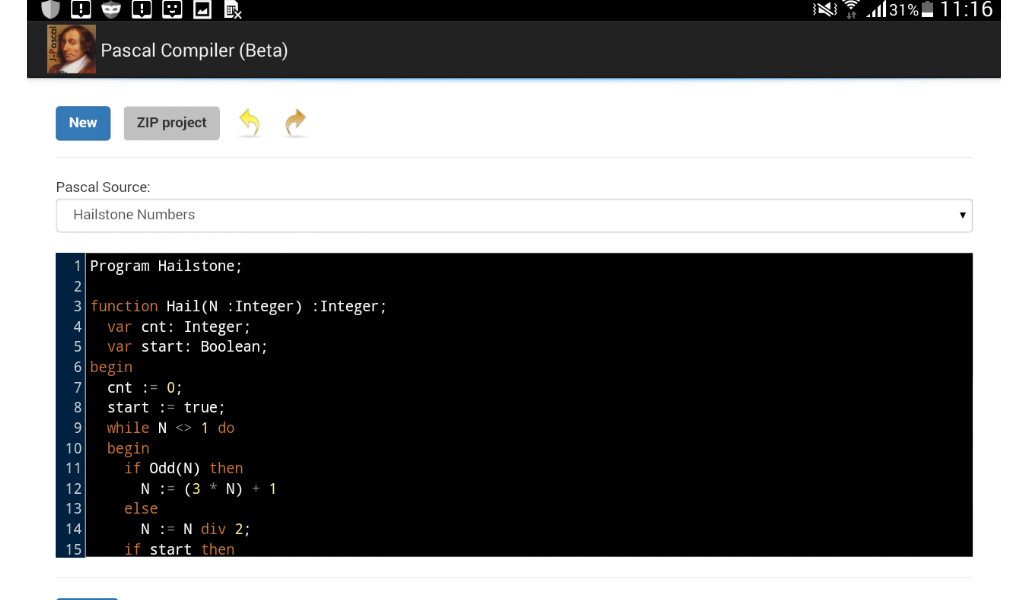This screenshot has width=1024, height=600.
Task: Tap the SIM card error status icon
Action: pos(232,10)
